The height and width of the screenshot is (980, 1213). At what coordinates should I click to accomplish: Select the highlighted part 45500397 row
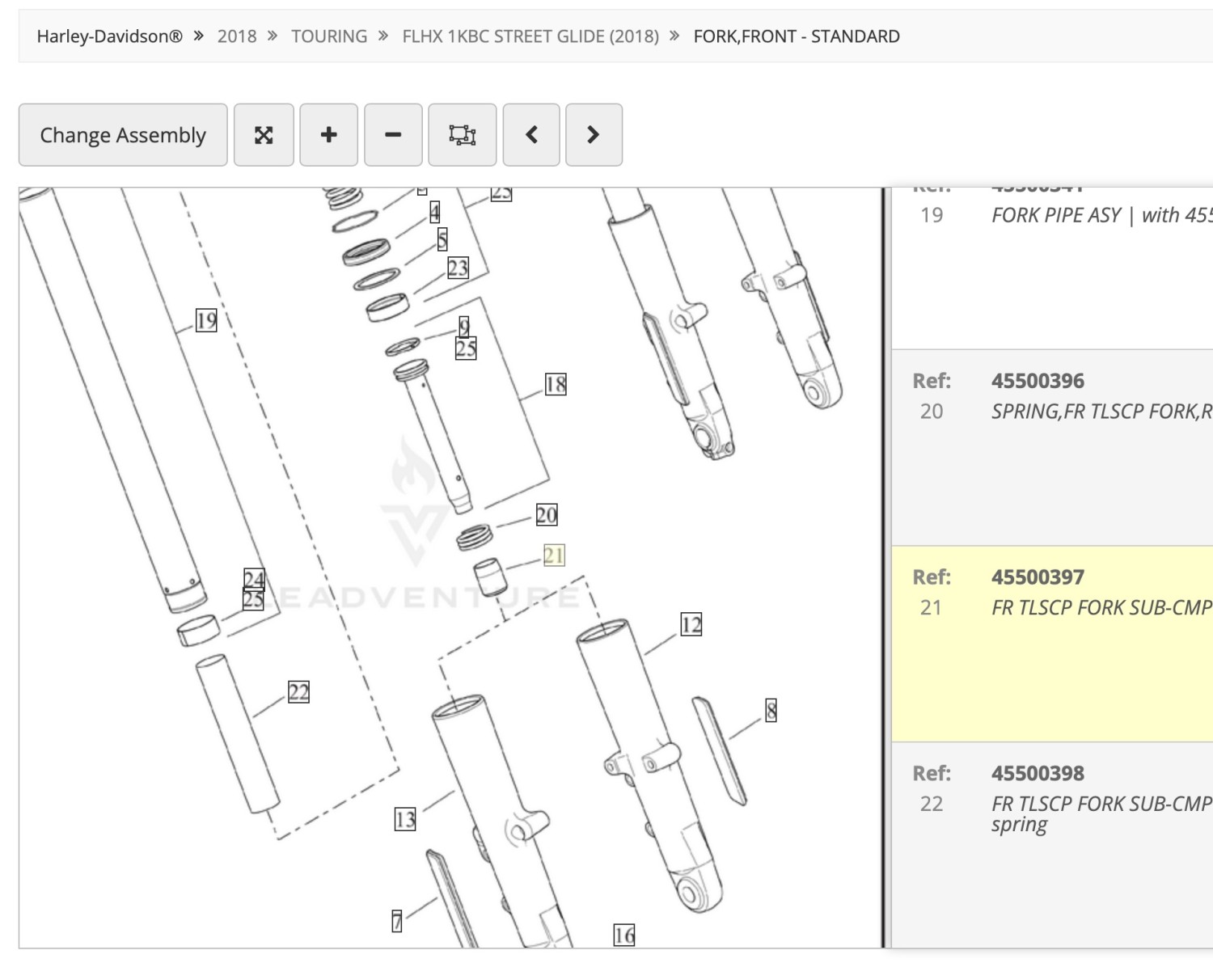point(1052,644)
